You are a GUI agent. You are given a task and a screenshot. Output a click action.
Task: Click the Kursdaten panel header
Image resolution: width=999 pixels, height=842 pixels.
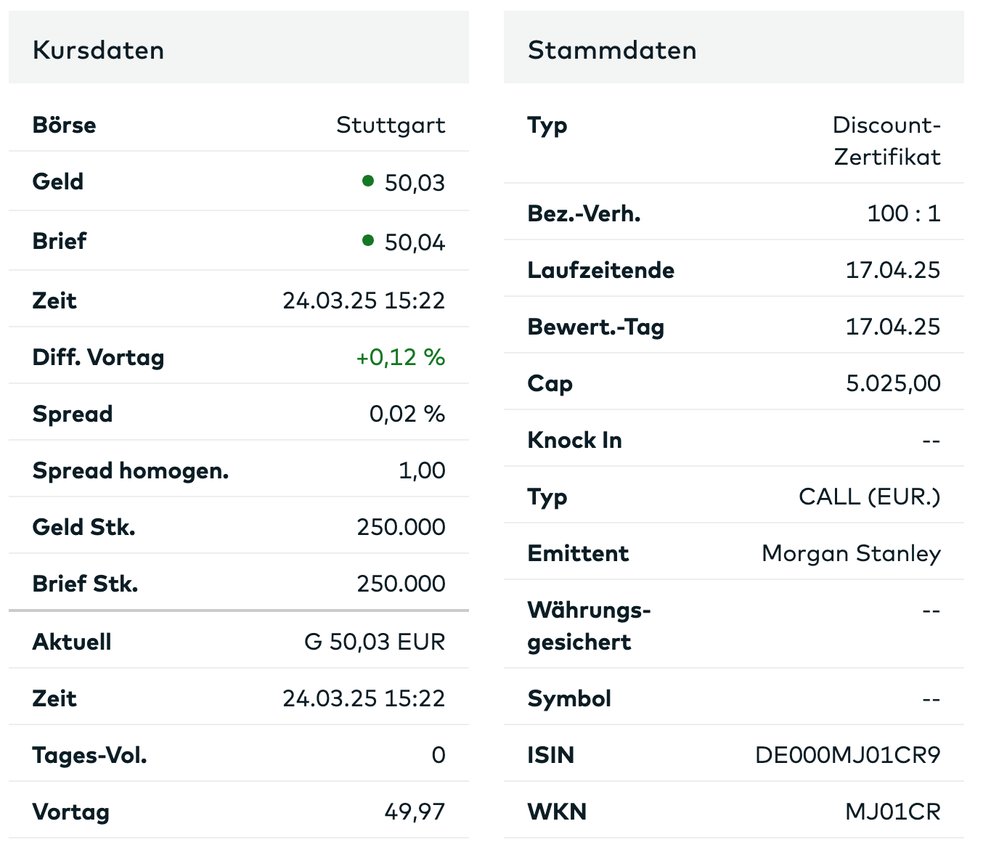pyautogui.click(x=98, y=50)
